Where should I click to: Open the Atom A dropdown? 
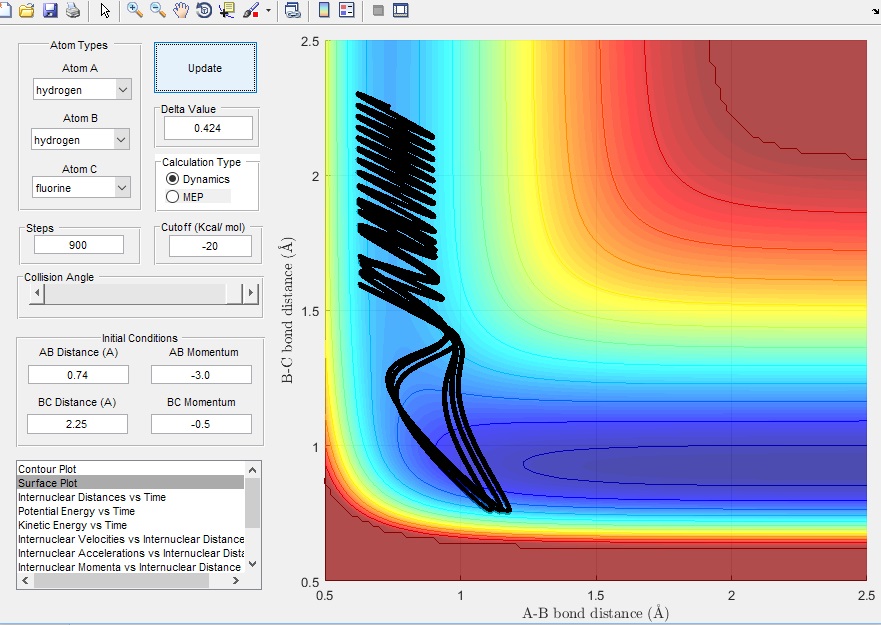(82, 90)
